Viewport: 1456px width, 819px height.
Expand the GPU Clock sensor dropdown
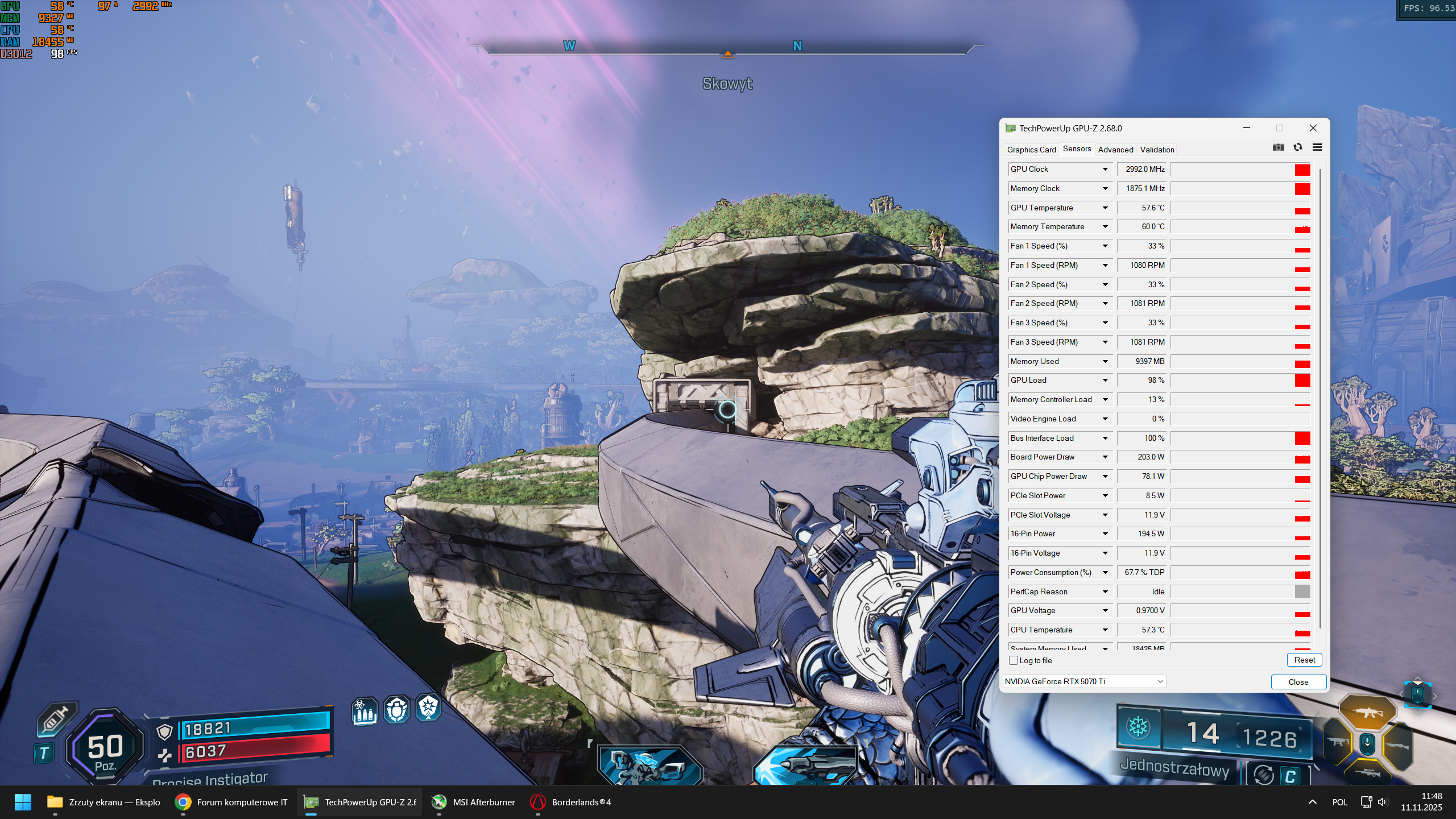tap(1105, 169)
